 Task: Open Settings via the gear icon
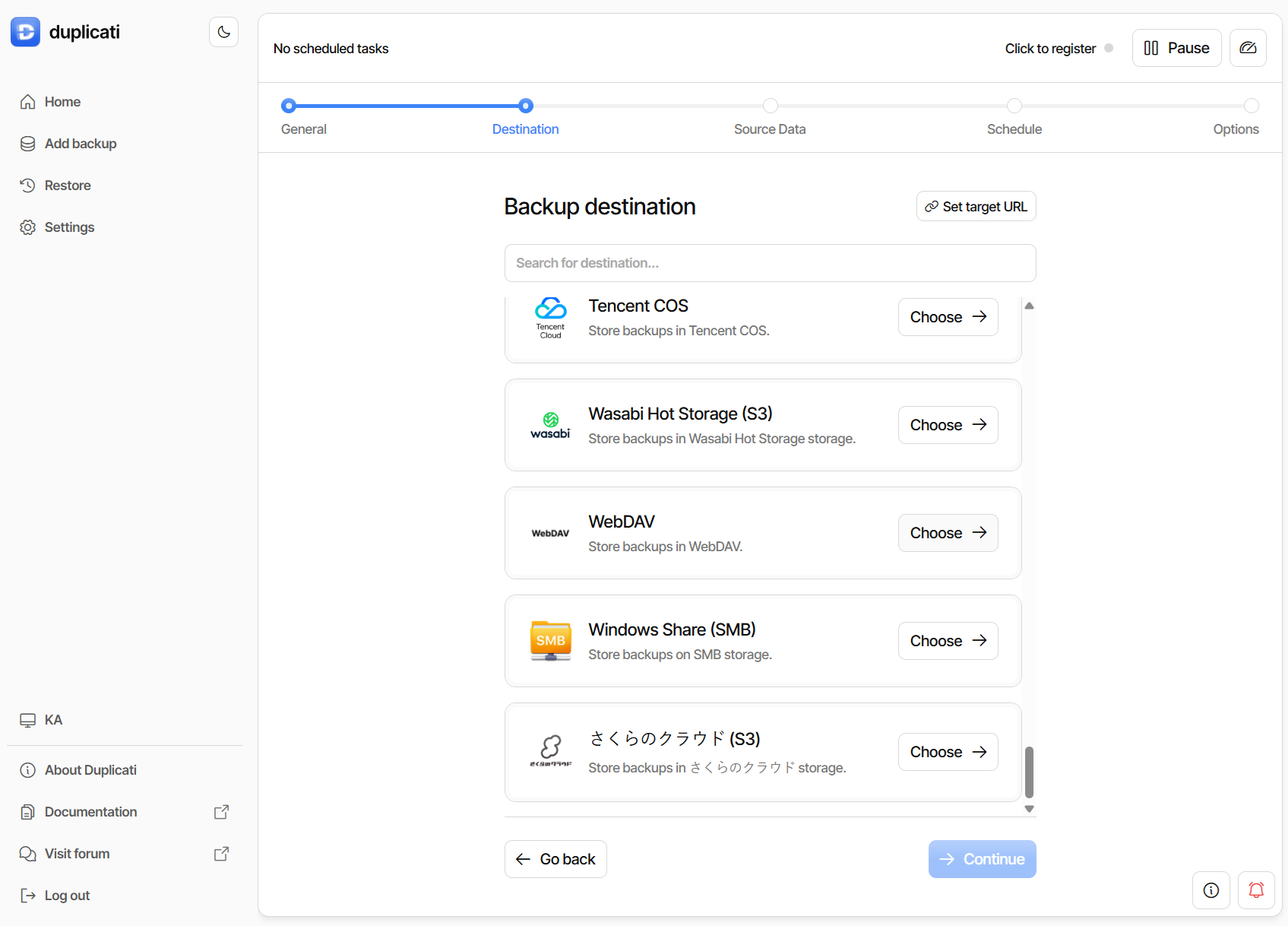27,227
